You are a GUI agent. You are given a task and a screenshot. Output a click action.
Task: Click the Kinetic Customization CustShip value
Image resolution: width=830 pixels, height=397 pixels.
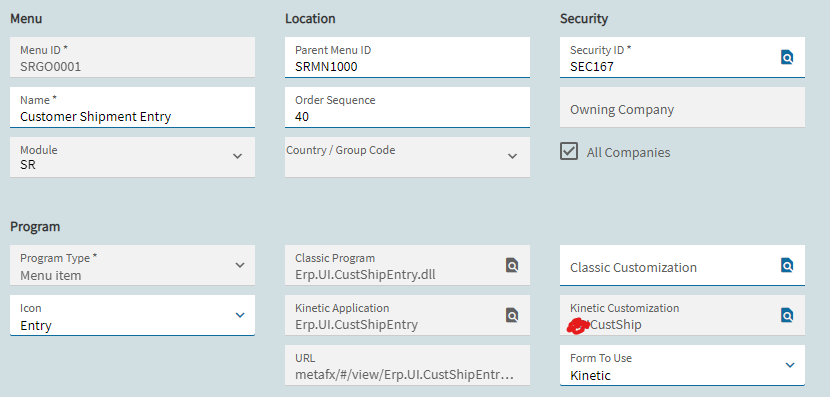tap(616, 324)
